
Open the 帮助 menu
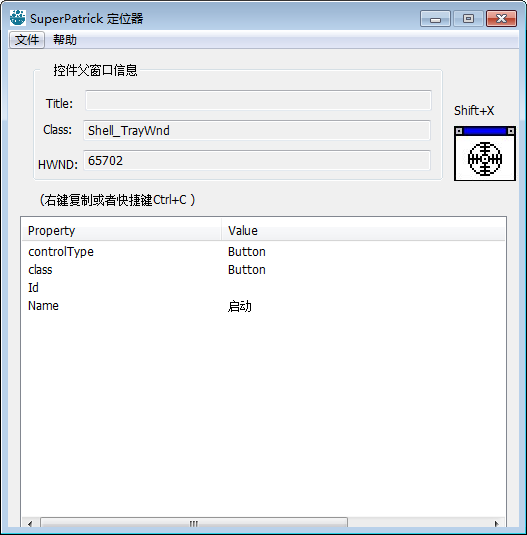pos(65,40)
